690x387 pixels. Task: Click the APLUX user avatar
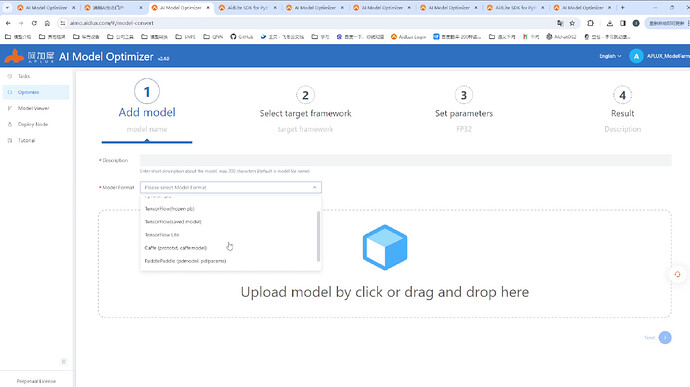(636, 56)
